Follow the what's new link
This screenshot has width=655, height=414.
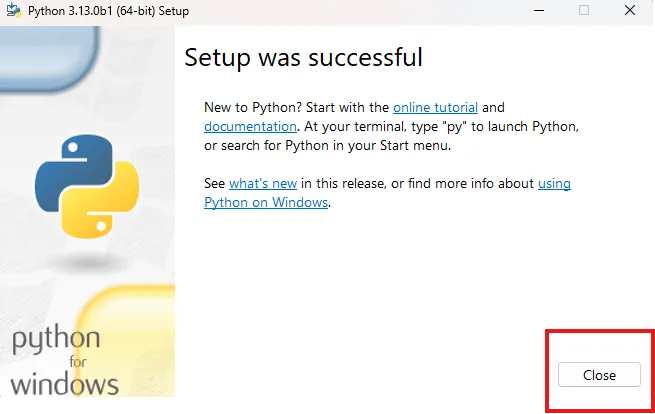(263, 183)
